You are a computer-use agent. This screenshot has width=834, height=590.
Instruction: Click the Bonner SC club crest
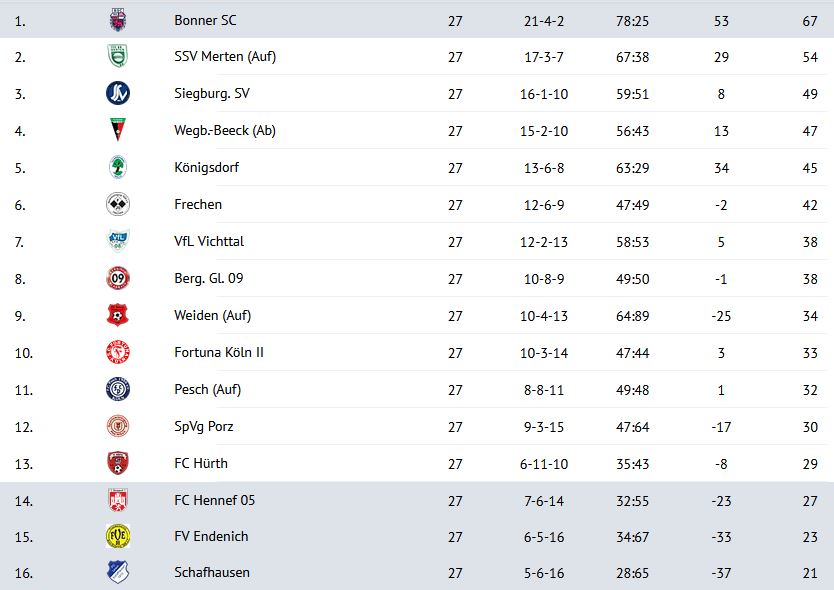[x=118, y=20]
